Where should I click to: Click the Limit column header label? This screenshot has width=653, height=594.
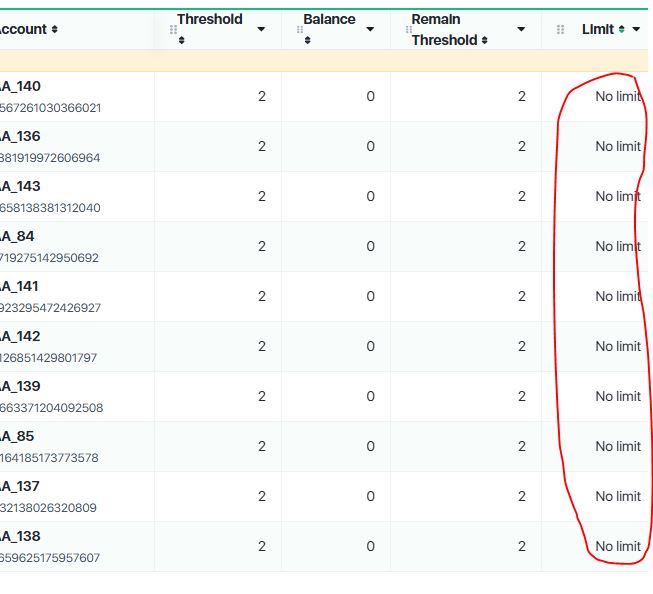tap(598, 30)
